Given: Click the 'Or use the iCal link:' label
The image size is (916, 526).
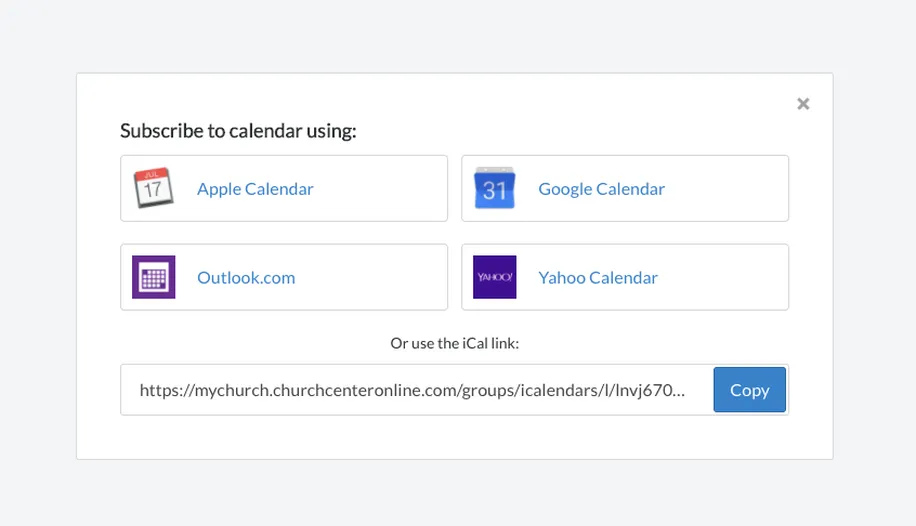Looking at the screenshot, I should (454, 343).
